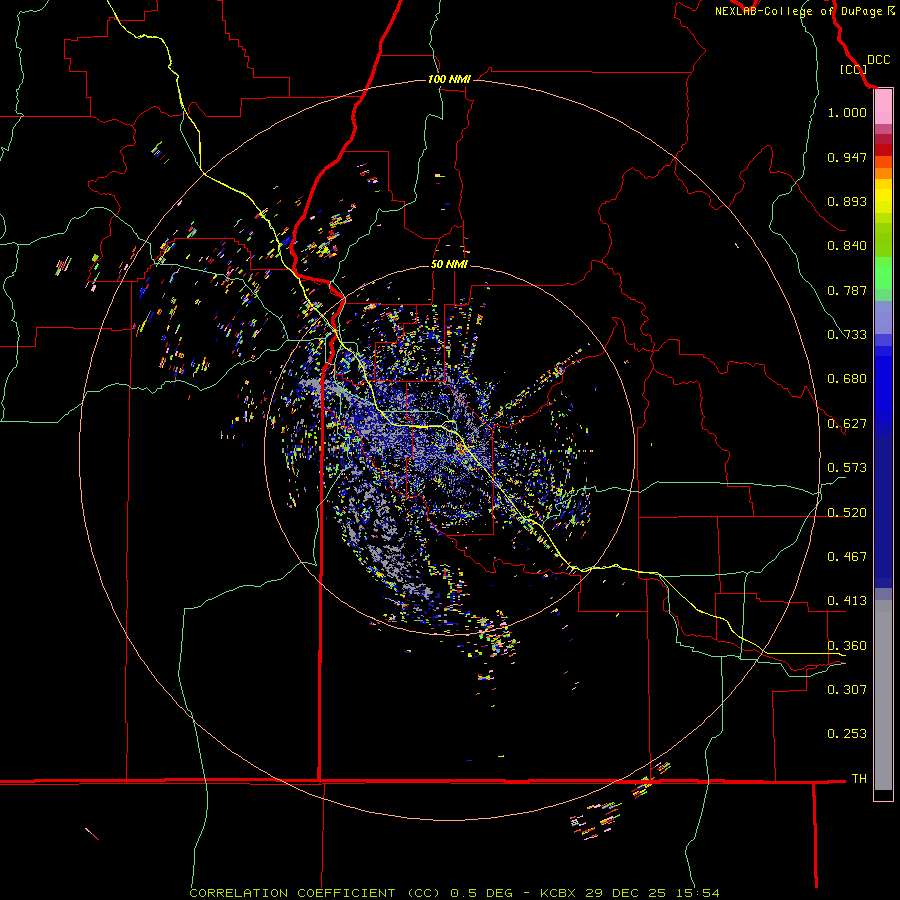This screenshot has width=900, height=900.
Task: Pick the yellow segment of the color bar
Action: click(883, 197)
